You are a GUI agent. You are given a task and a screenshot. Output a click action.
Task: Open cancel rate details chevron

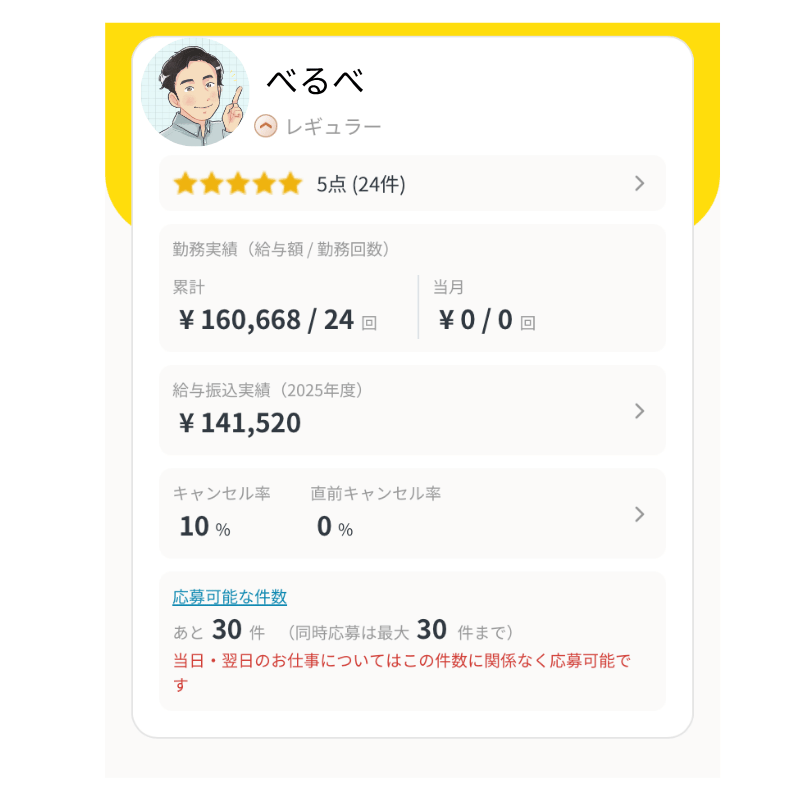[640, 514]
